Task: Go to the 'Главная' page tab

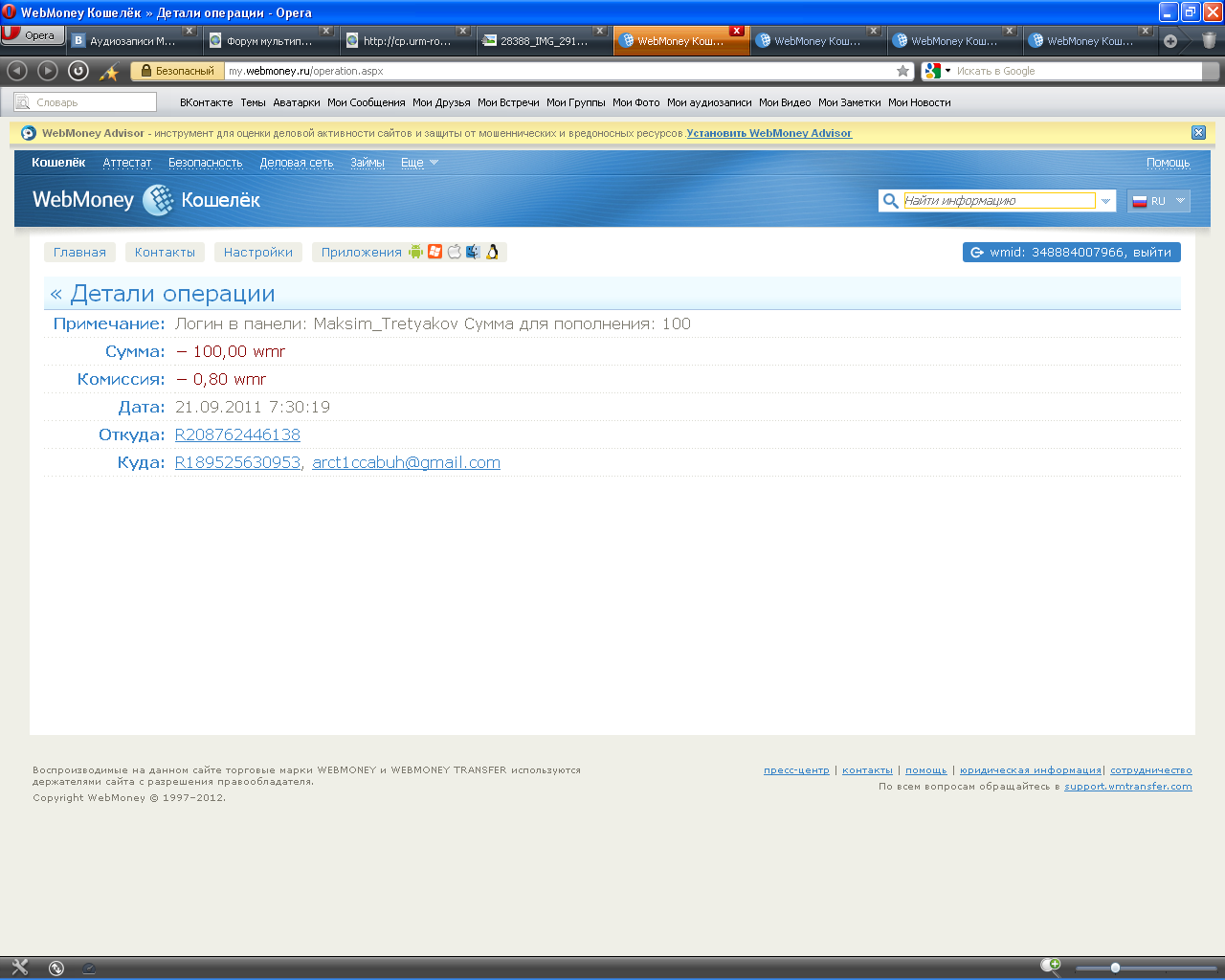Action: point(79,253)
